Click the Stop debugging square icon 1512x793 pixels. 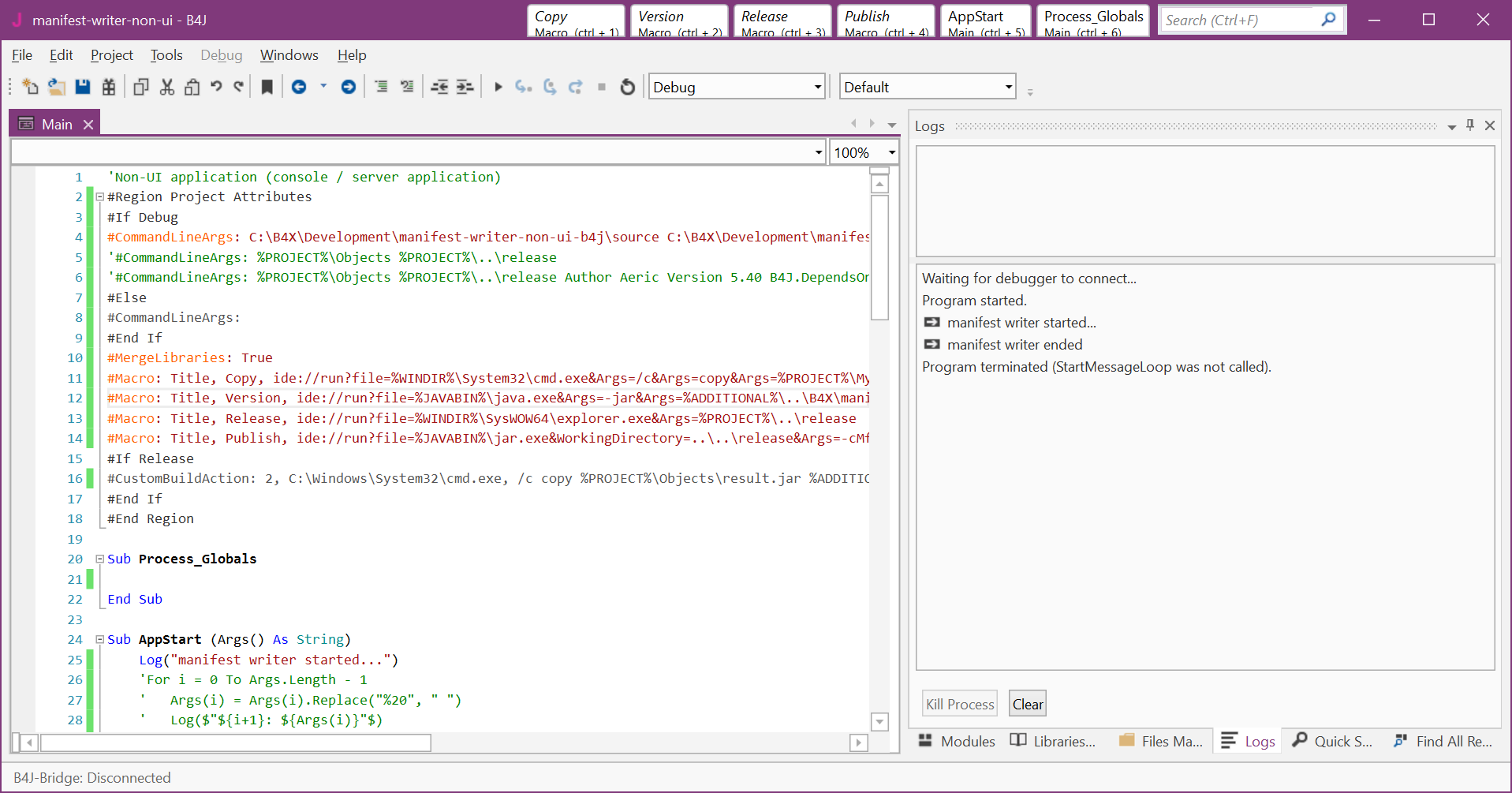(602, 87)
